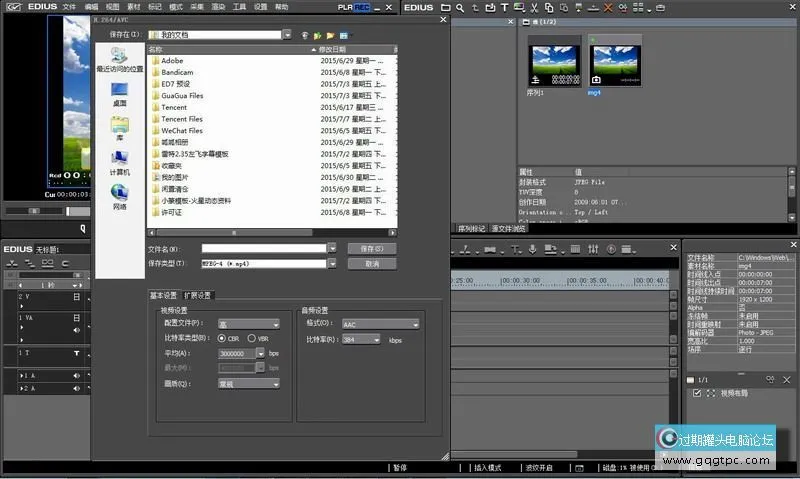Screen dimensions: 800x479
Task: Expand the audio format AAC dropdown
Action: pos(414,324)
